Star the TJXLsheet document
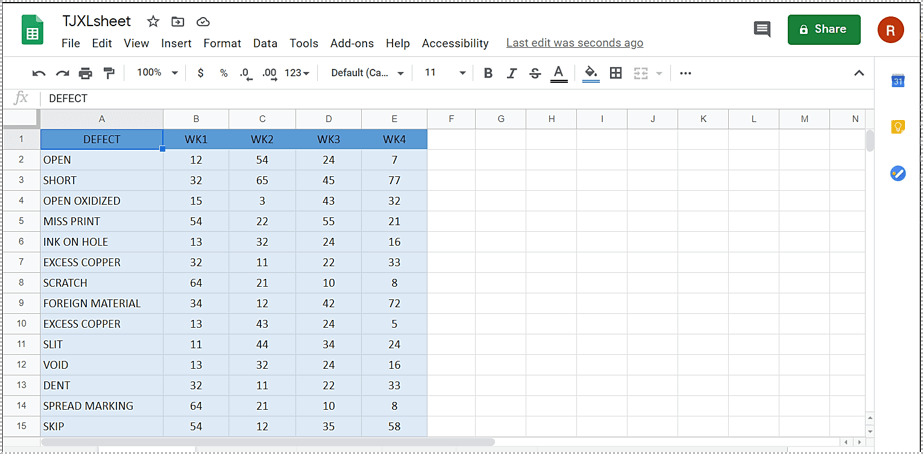923x454 pixels. coord(153,21)
